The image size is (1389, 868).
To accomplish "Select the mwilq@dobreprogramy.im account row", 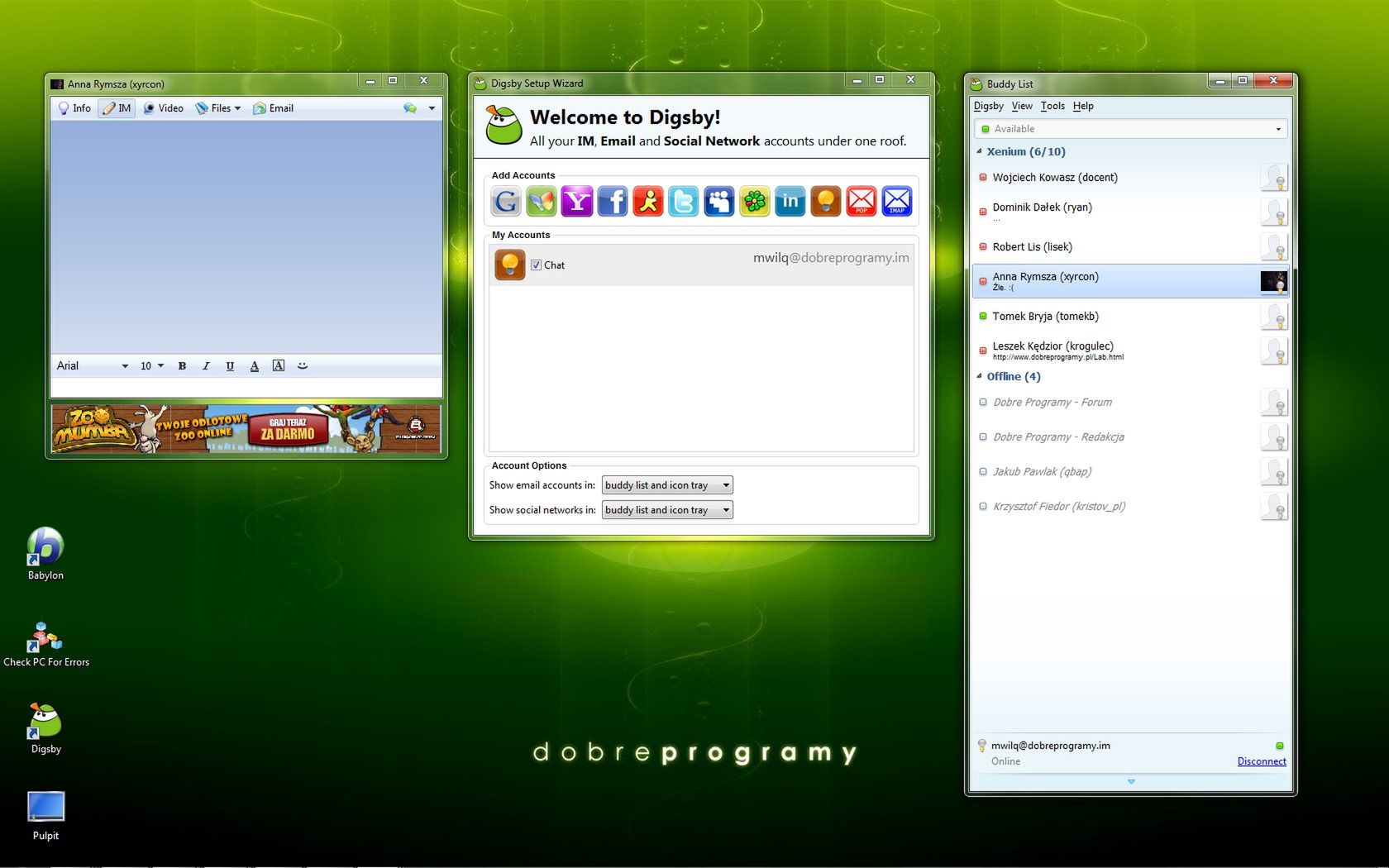I will coord(701,265).
